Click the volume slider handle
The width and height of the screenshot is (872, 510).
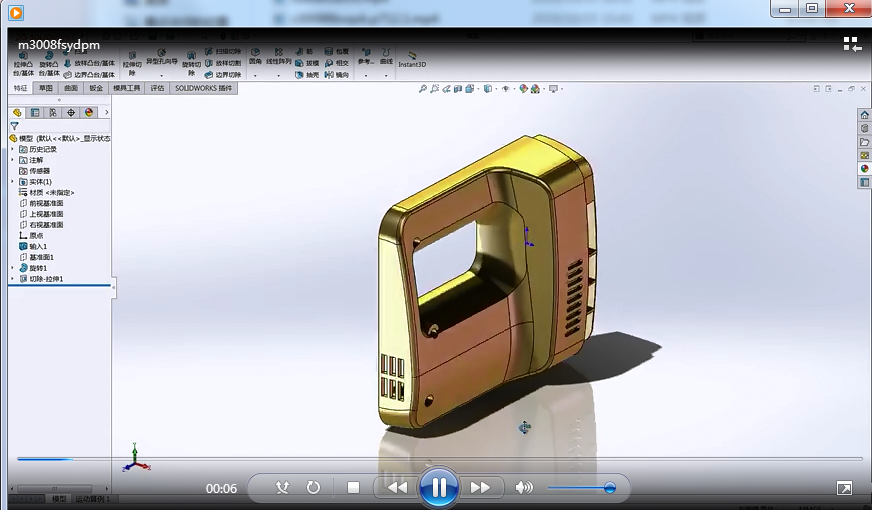point(609,488)
